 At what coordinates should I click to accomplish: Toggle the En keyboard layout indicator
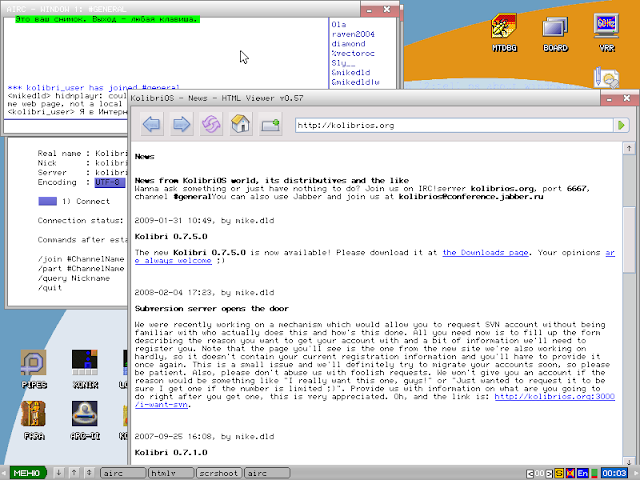[582, 473]
